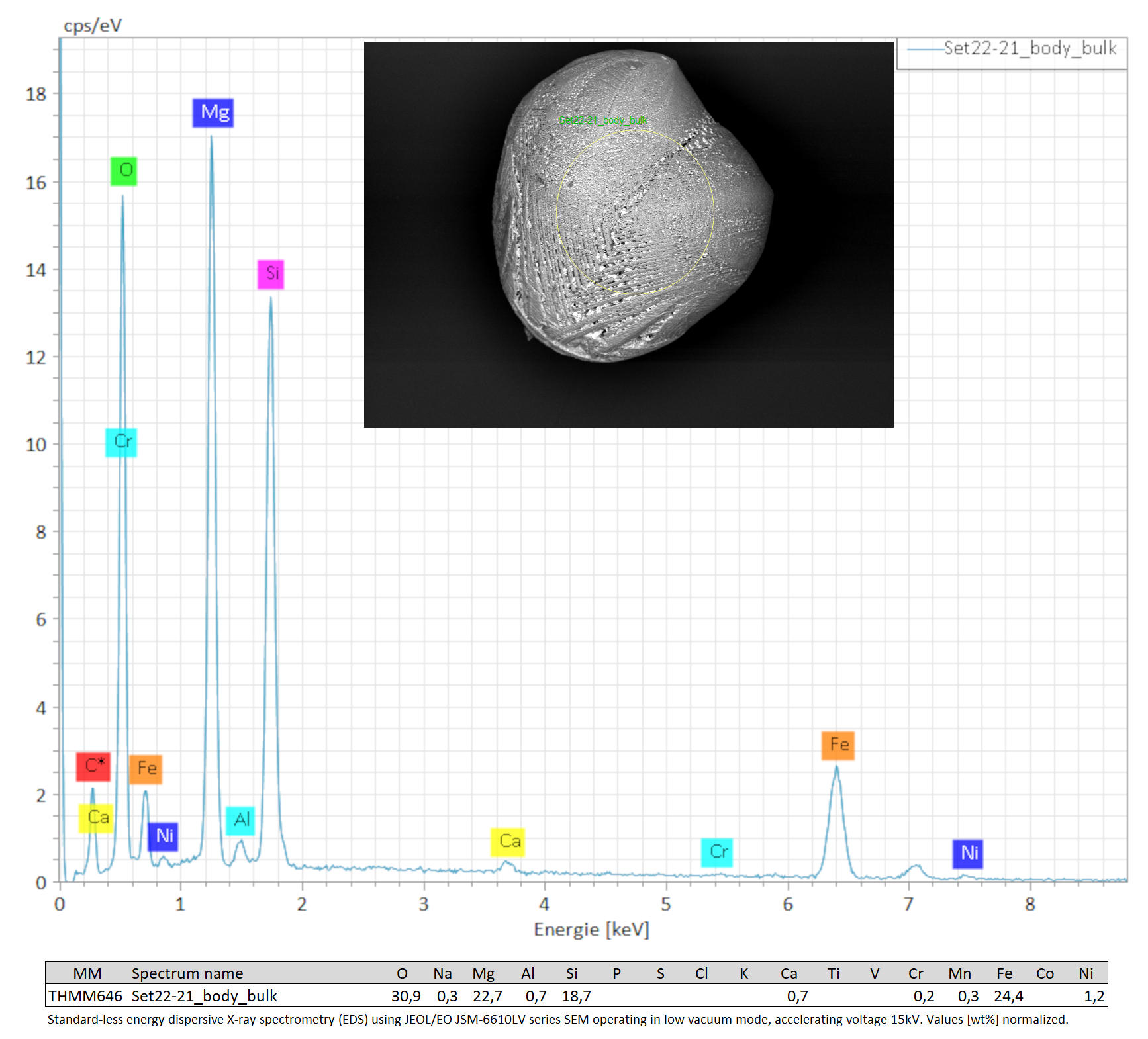Select the orange Fe label near 6.4 keV
Viewport: 1148px width, 1039px height.
(838, 746)
